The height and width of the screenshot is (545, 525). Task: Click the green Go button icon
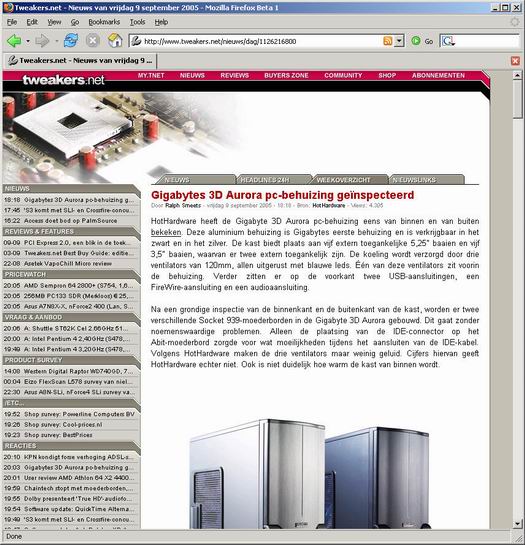click(415, 41)
